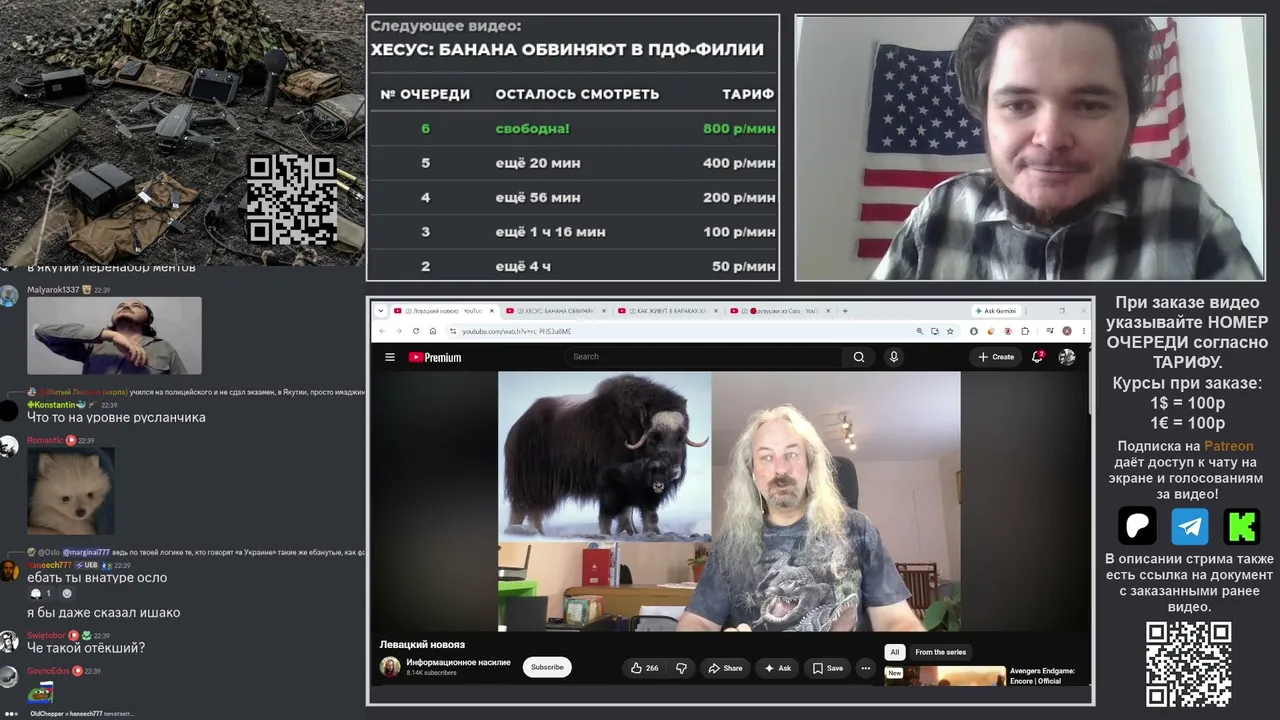Zoom the page with the magnifier icon in address bar

tap(919, 331)
